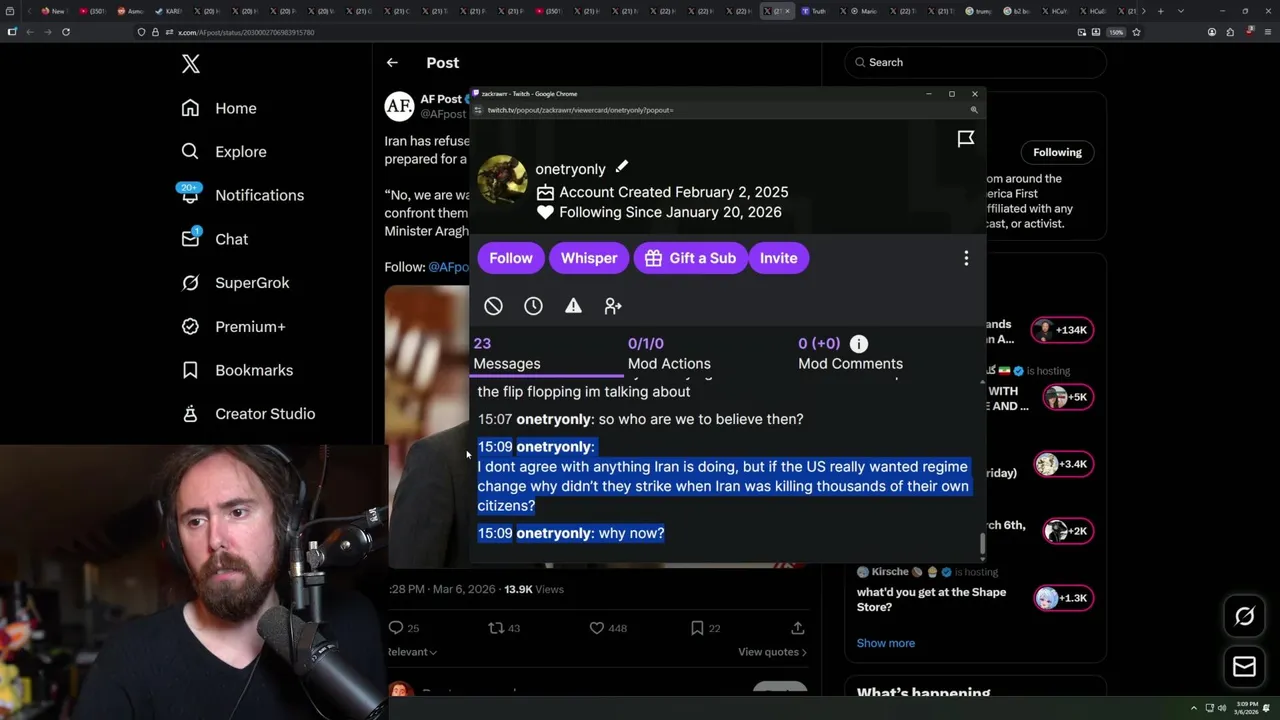1280x720 pixels.
Task: Open Explore in the X sidebar
Action: tap(224, 152)
